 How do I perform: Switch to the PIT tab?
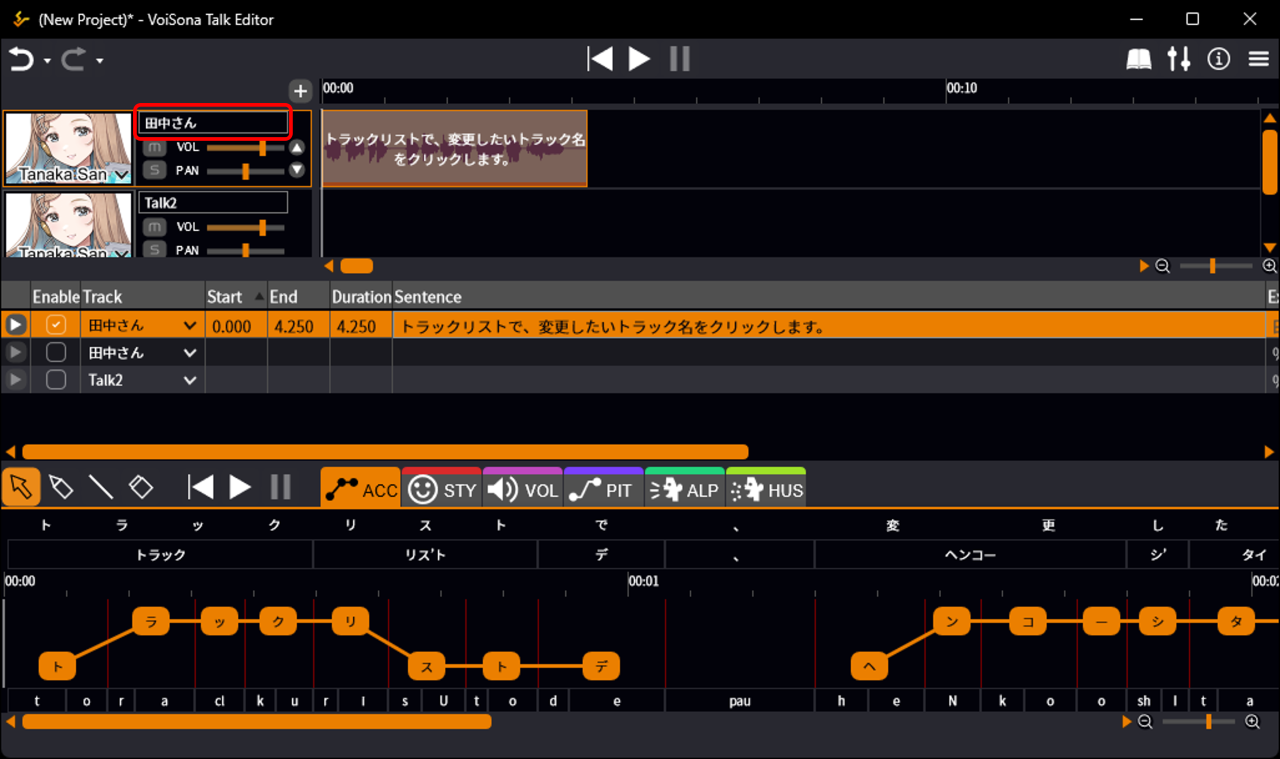point(603,490)
